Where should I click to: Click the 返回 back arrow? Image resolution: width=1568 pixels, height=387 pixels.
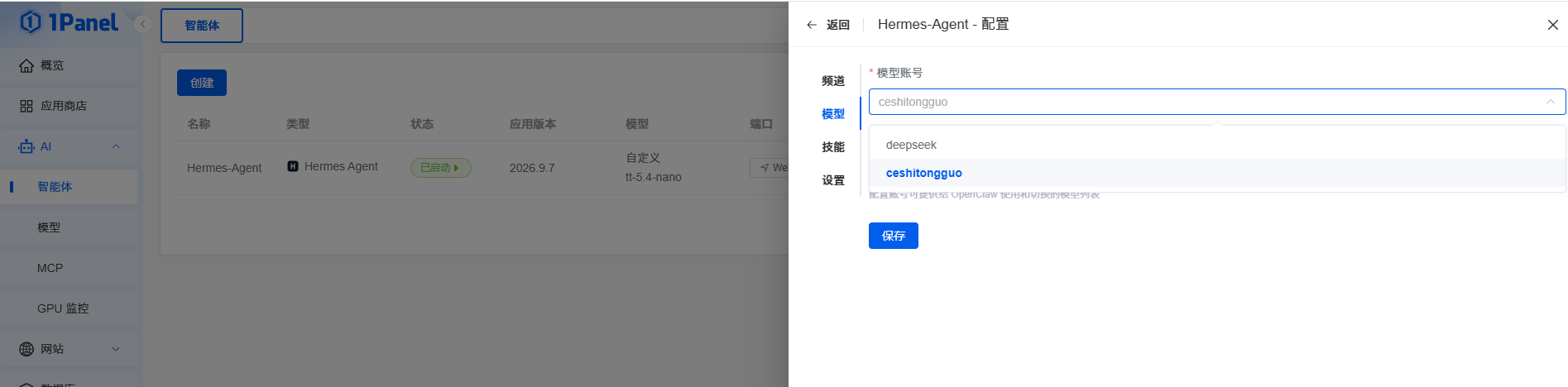[x=812, y=25]
